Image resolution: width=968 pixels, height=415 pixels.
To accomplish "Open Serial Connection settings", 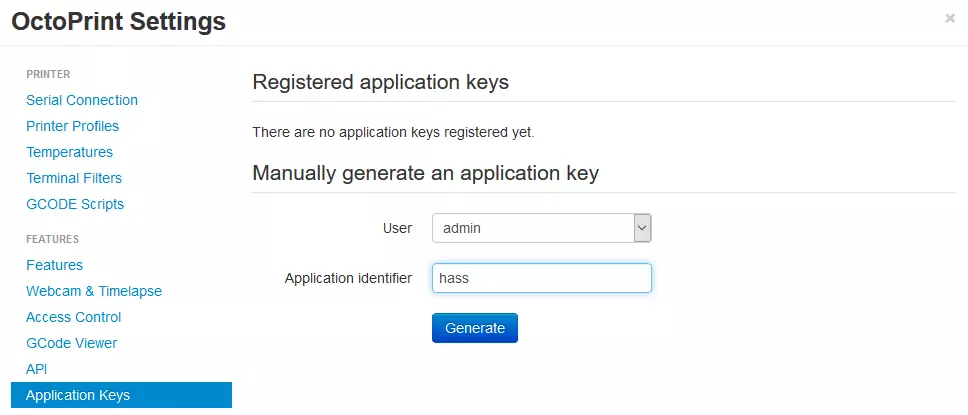I will coord(82,100).
